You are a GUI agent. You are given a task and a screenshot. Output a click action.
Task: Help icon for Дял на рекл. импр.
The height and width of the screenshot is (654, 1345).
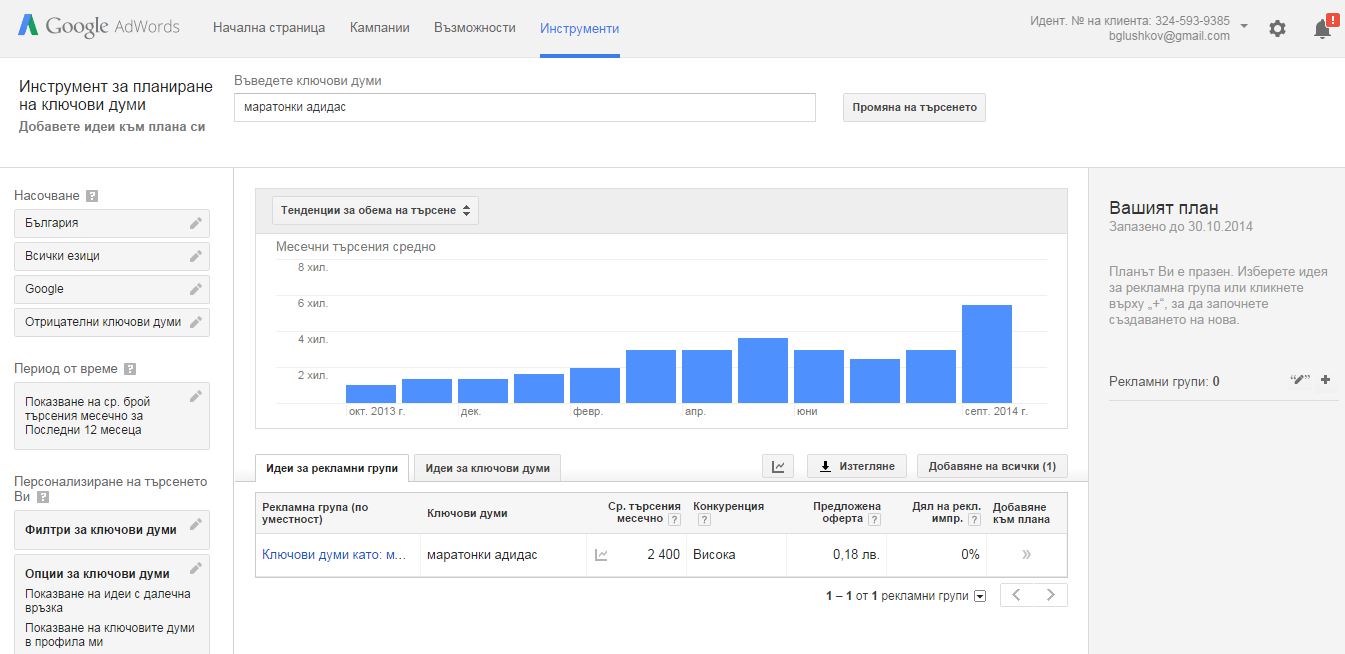[974, 520]
